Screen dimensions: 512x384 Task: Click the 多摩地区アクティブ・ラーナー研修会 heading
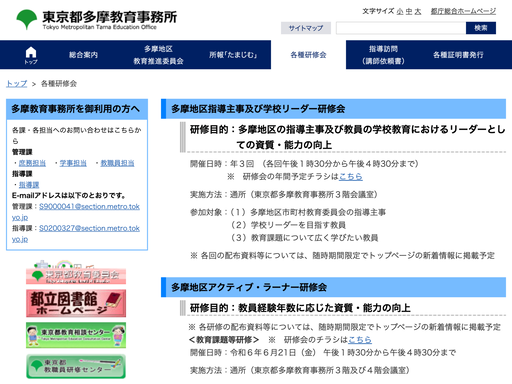tap(249, 287)
